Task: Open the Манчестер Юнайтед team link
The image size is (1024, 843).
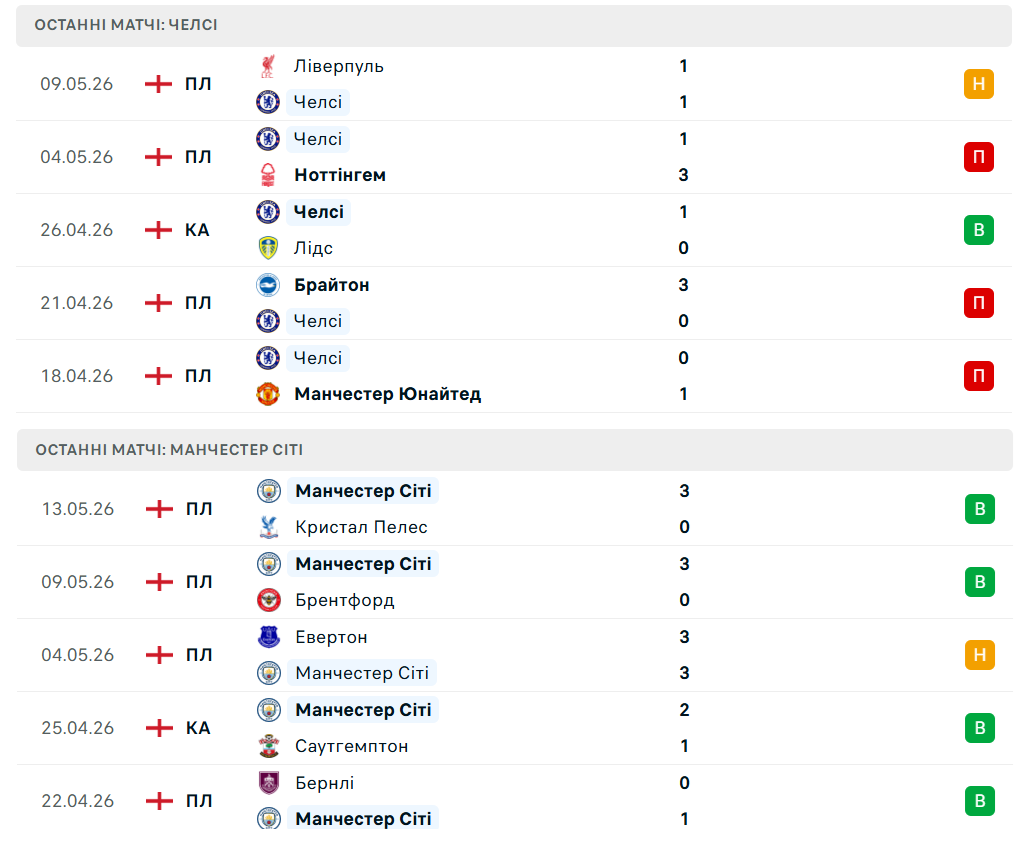Action: pos(387,394)
